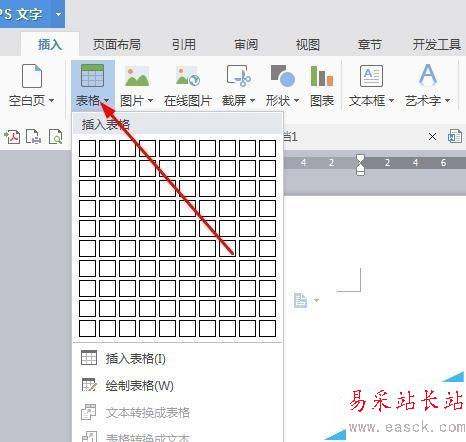466x442 pixels.
Task: Click the 图表 label button
Action: [x=322, y=100]
